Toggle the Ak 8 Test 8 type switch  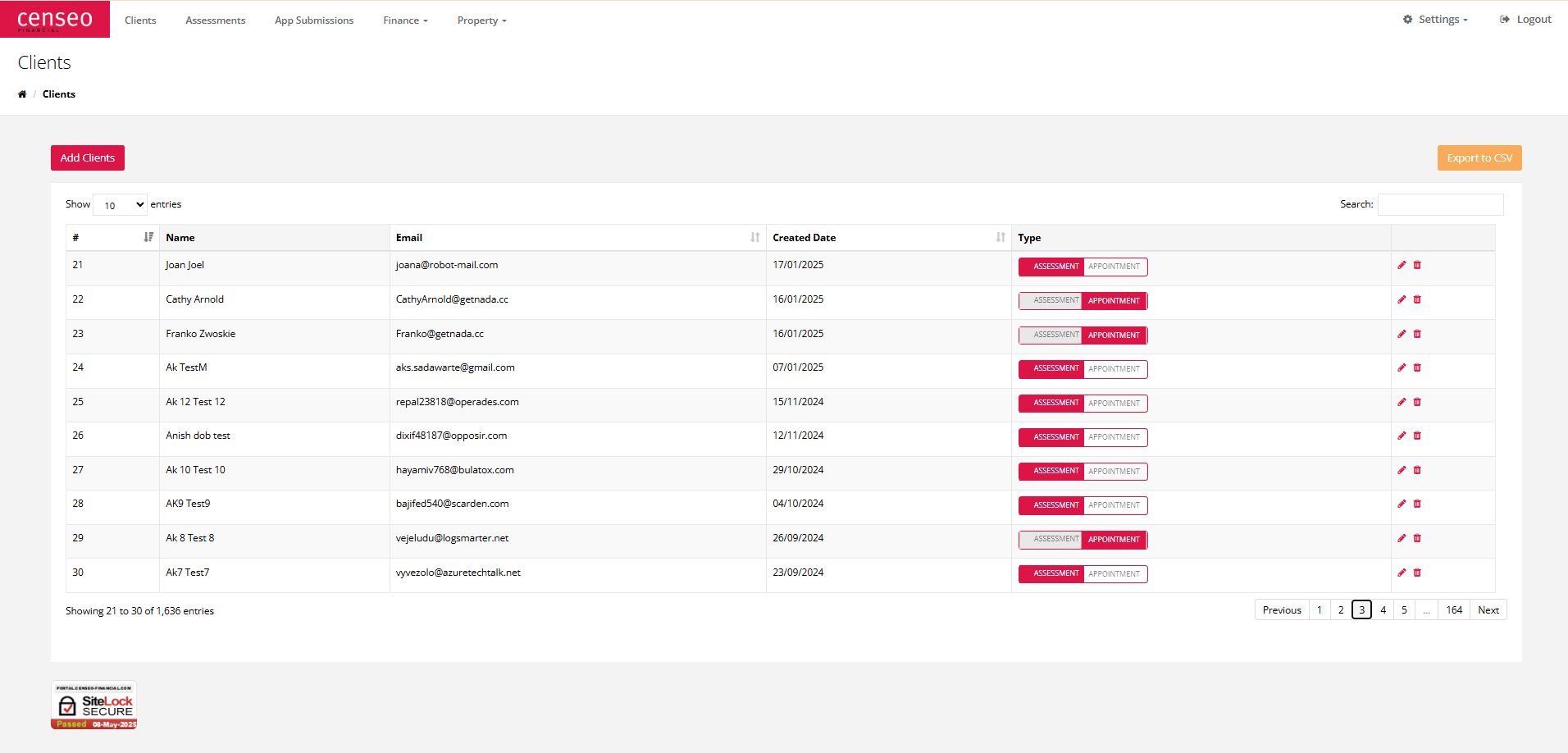[x=1083, y=540]
